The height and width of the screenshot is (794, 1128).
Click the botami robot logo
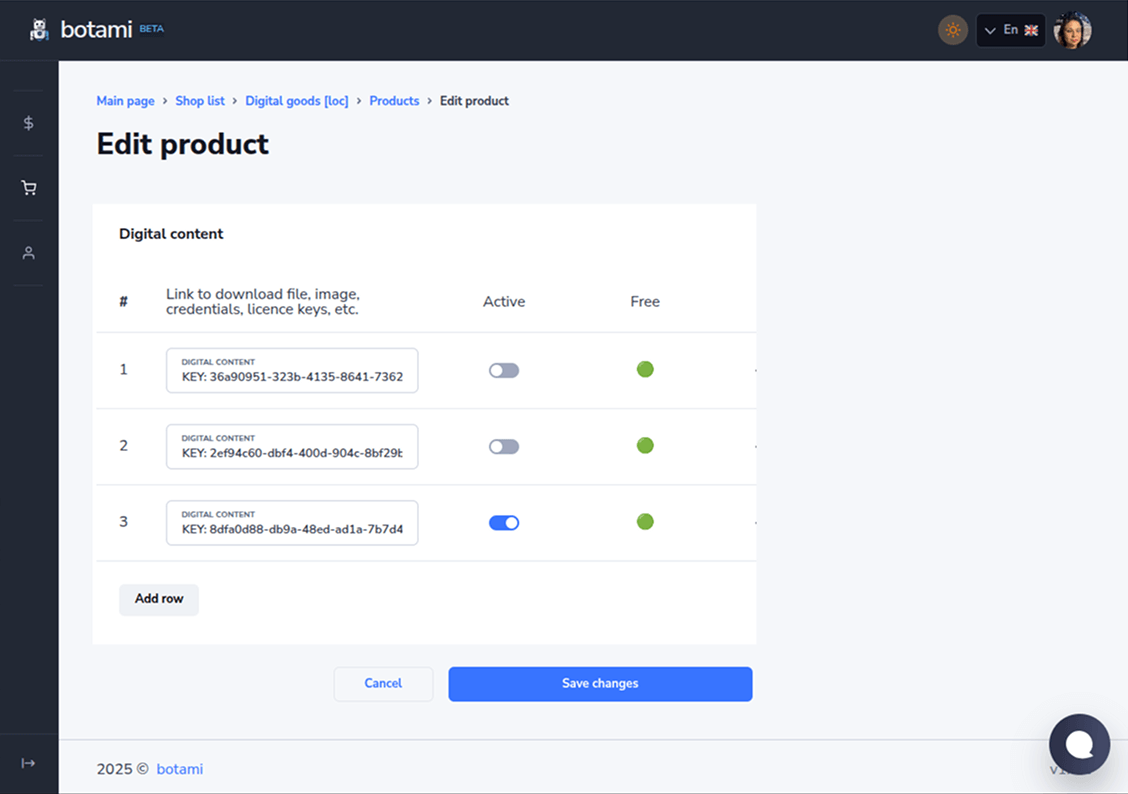click(x=39, y=29)
